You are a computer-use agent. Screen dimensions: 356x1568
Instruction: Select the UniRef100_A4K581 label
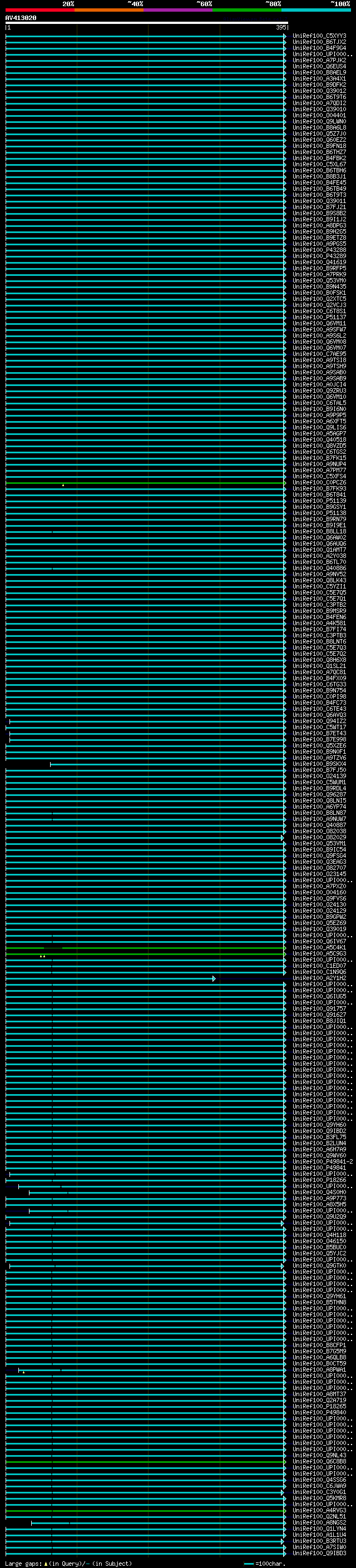click(x=319, y=624)
